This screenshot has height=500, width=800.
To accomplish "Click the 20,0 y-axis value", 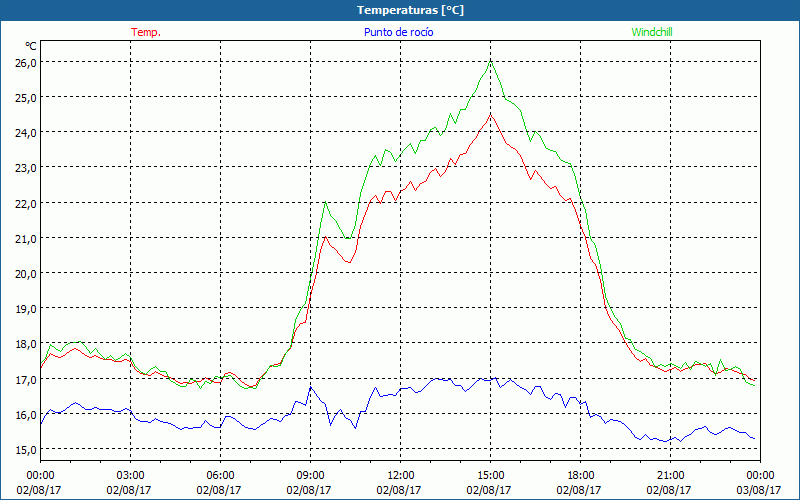I will [27, 273].
